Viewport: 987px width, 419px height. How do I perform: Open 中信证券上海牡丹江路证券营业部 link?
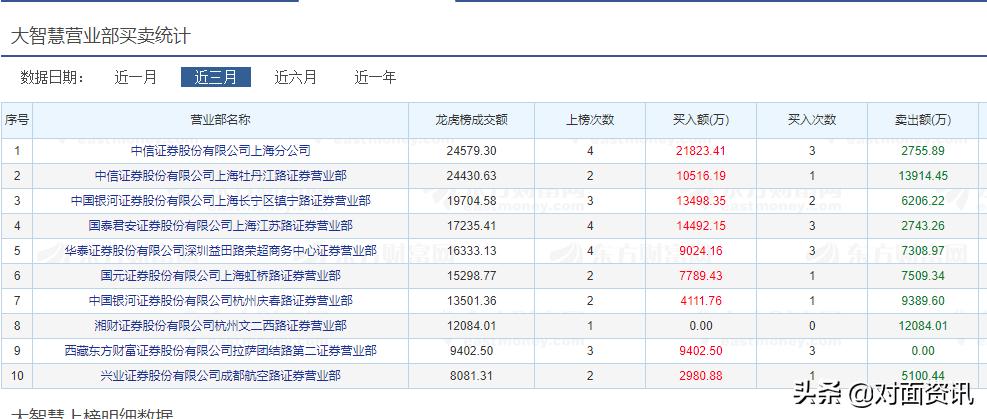point(220,176)
